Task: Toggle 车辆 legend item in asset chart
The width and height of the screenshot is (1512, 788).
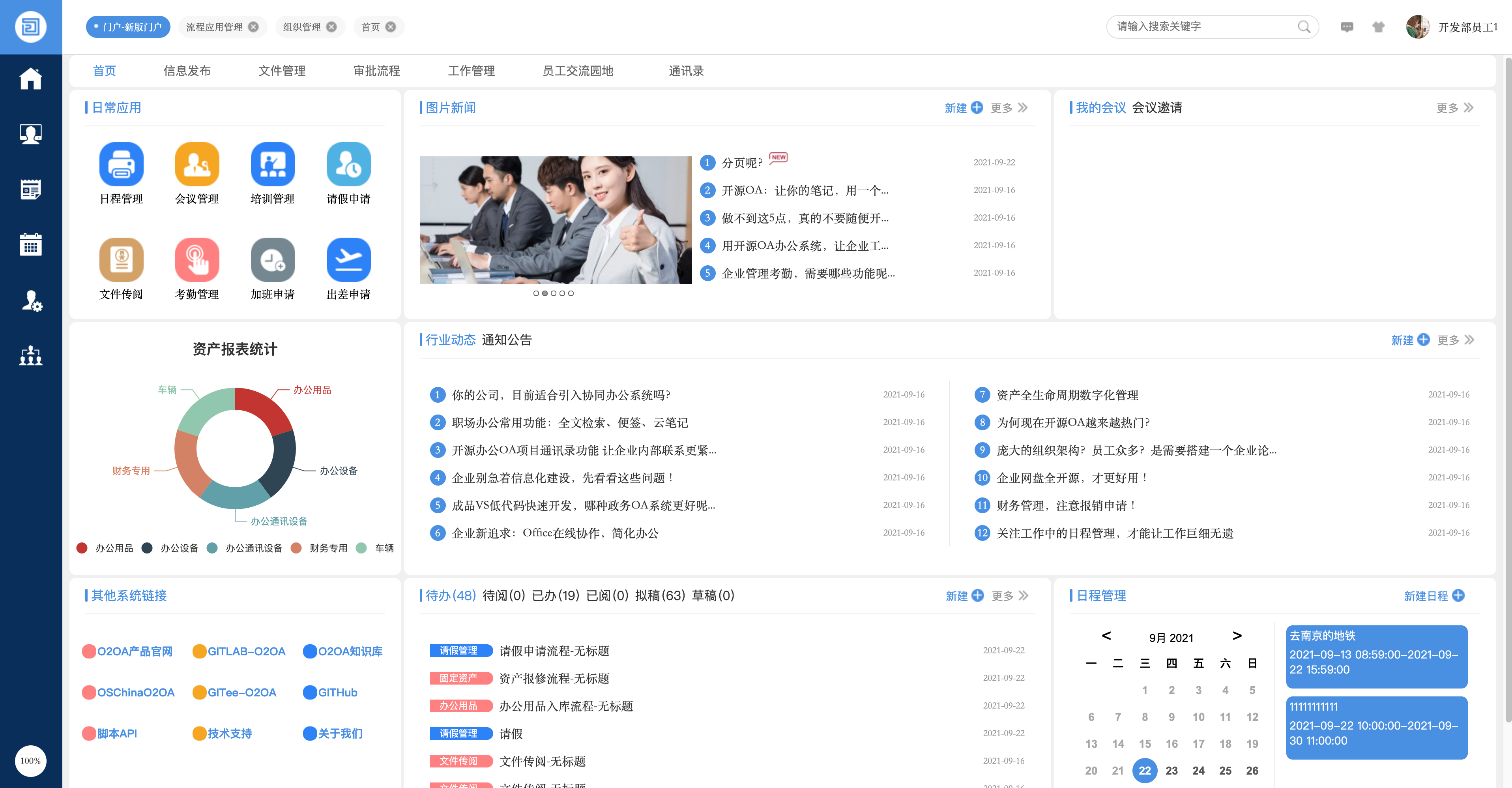Action: point(375,548)
